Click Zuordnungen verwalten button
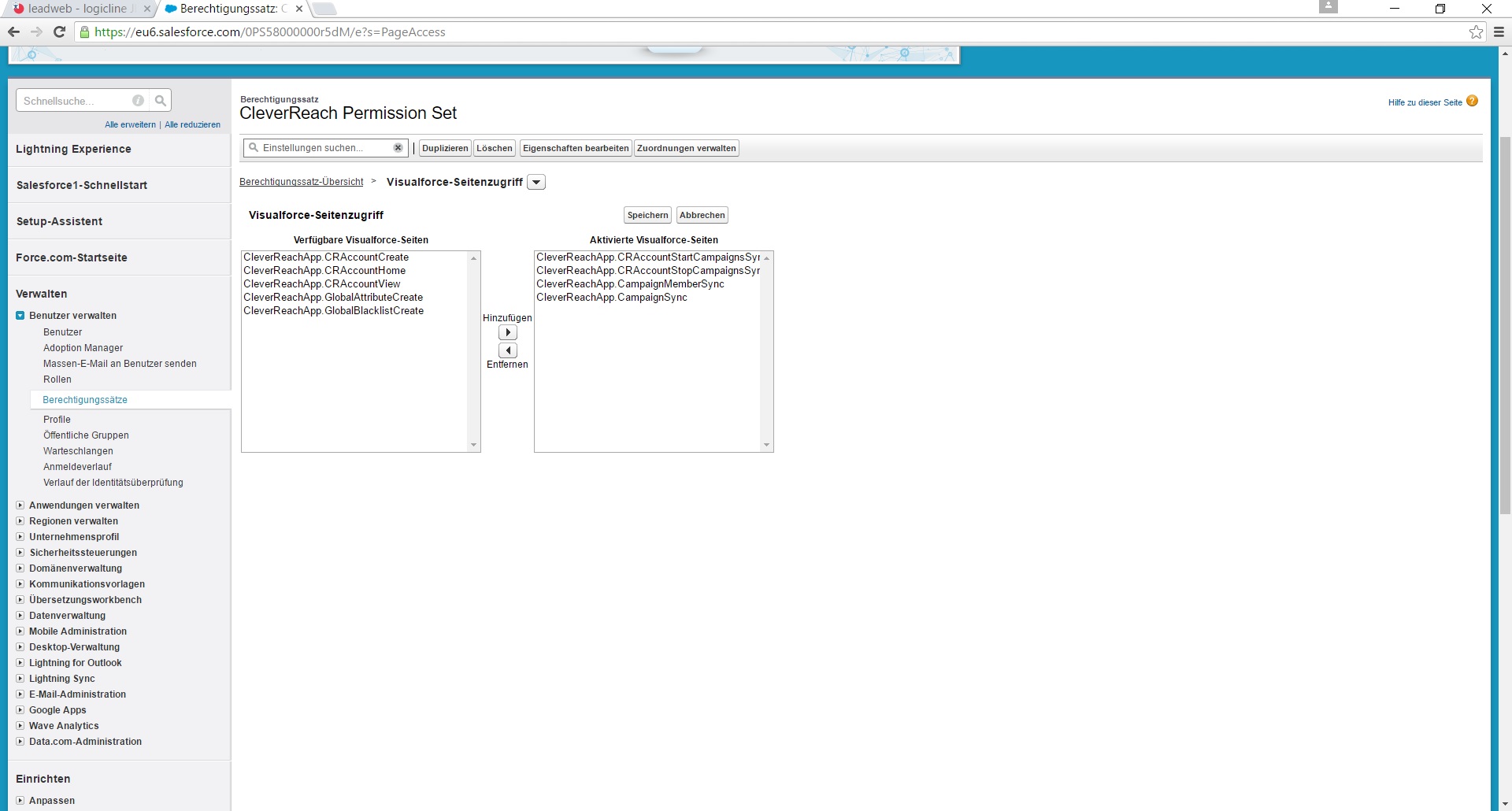1512x811 pixels. click(x=687, y=148)
